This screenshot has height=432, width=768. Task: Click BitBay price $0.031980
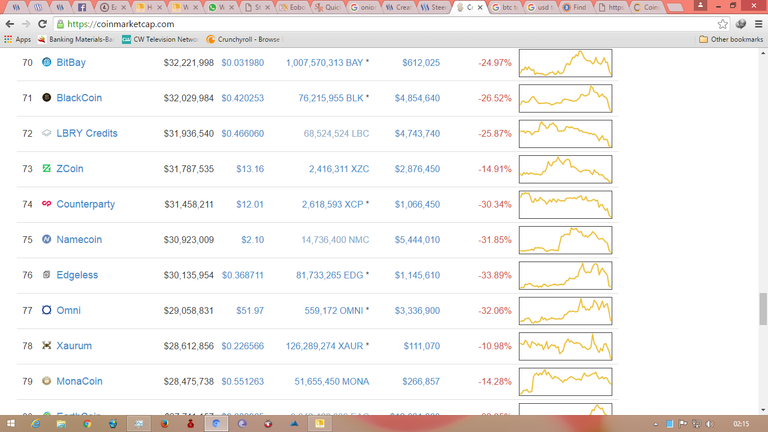click(243, 63)
